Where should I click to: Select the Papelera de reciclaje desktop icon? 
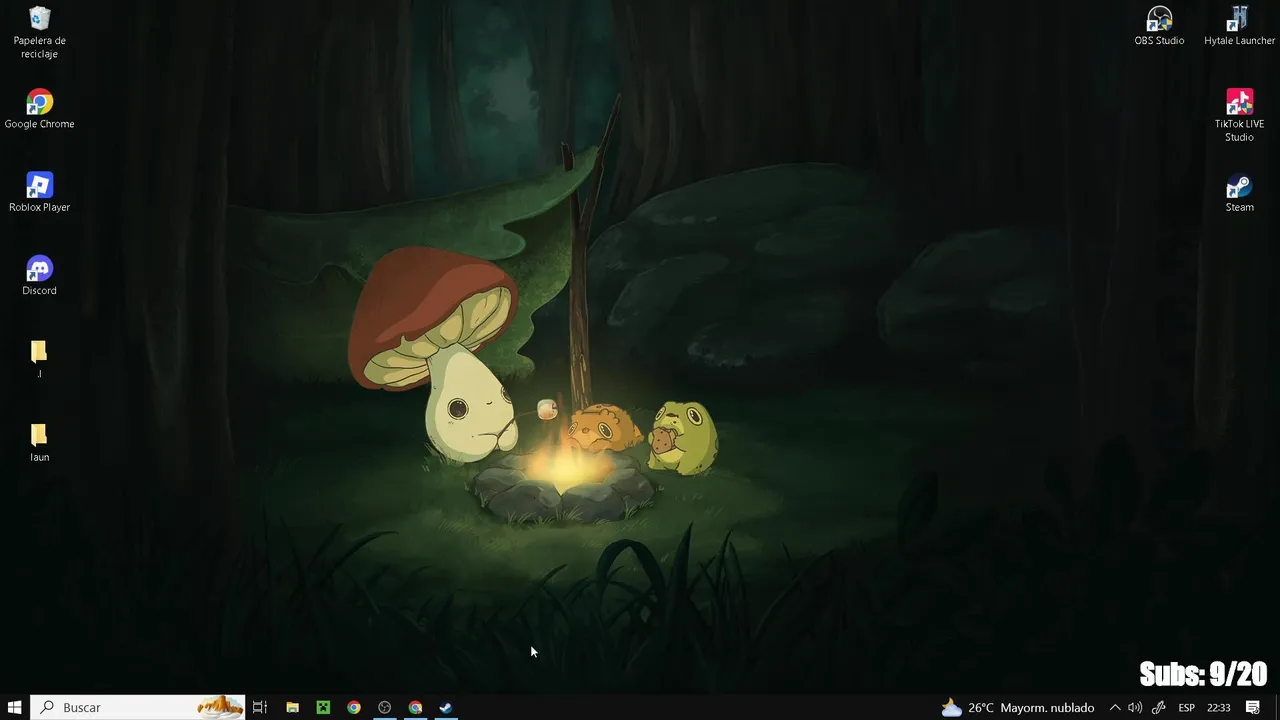[x=39, y=32]
